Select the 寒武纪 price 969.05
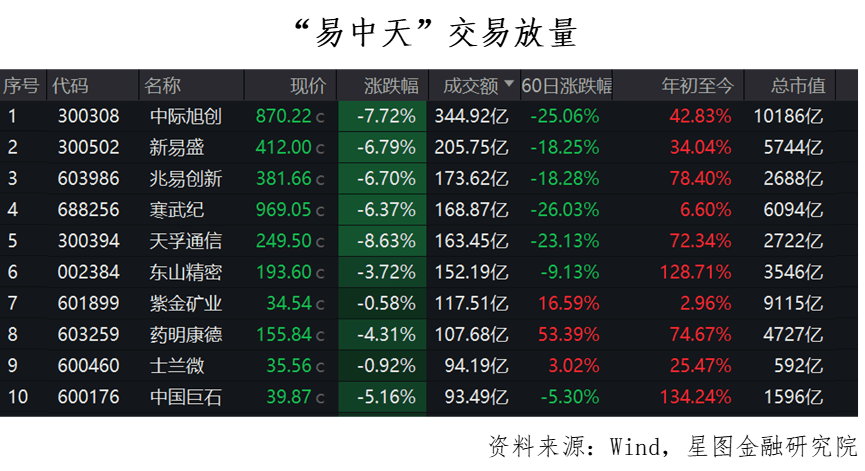The width and height of the screenshot is (865, 471). [x=284, y=210]
